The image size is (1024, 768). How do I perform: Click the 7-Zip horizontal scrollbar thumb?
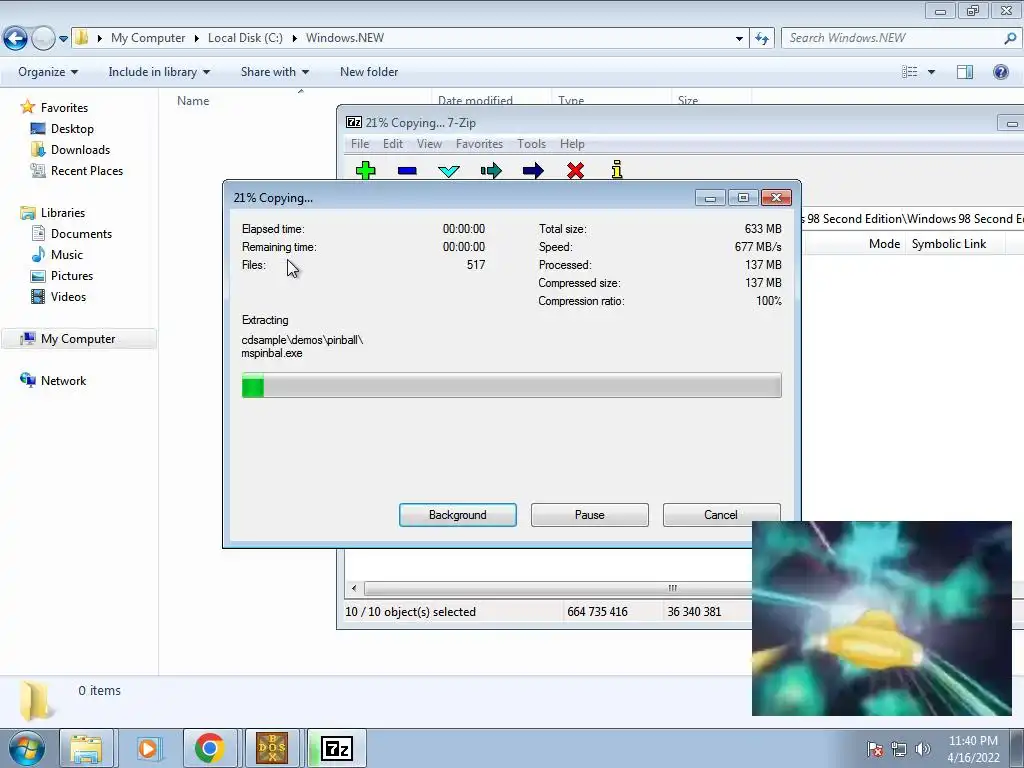tap(558, 588)
